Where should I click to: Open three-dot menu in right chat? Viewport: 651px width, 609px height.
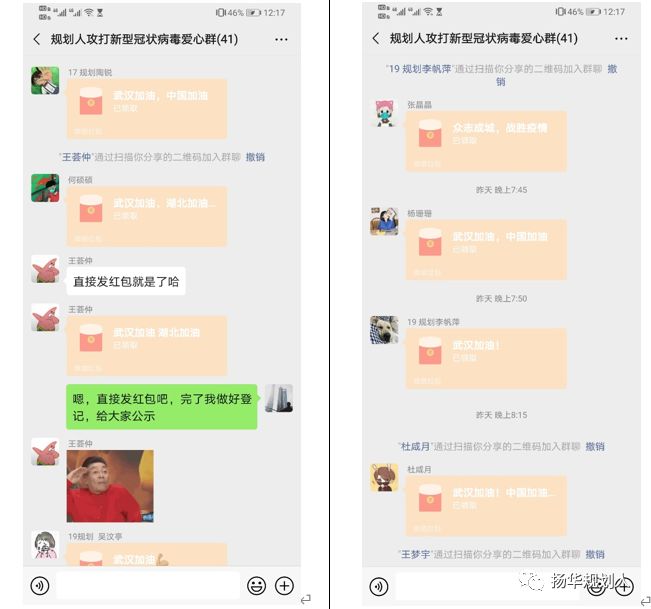pyautogui.click(x=621, y=39)
